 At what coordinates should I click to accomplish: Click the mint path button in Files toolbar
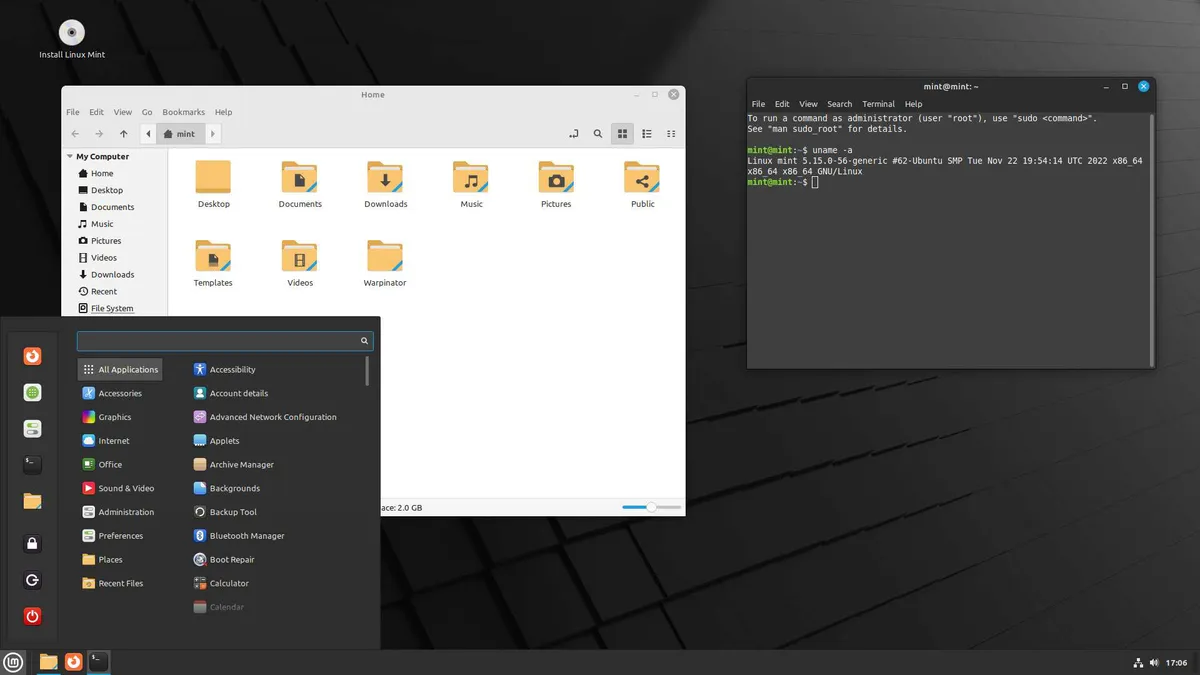pos(181,134)
